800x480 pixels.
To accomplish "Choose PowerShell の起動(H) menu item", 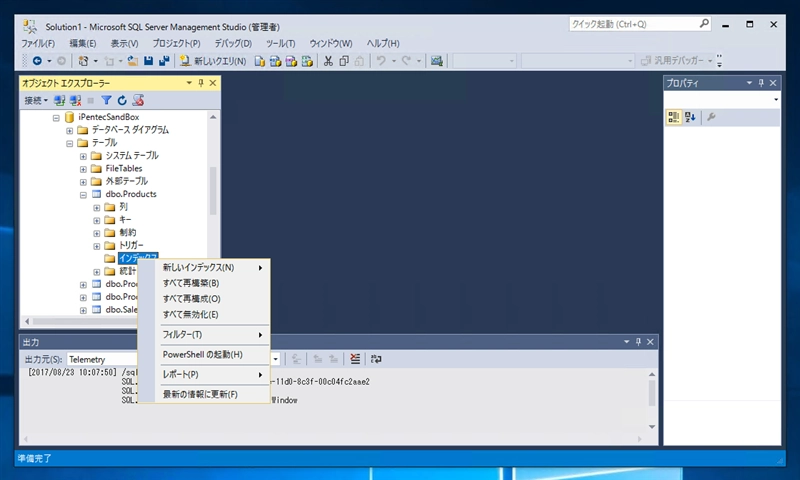I will (212, 355).
